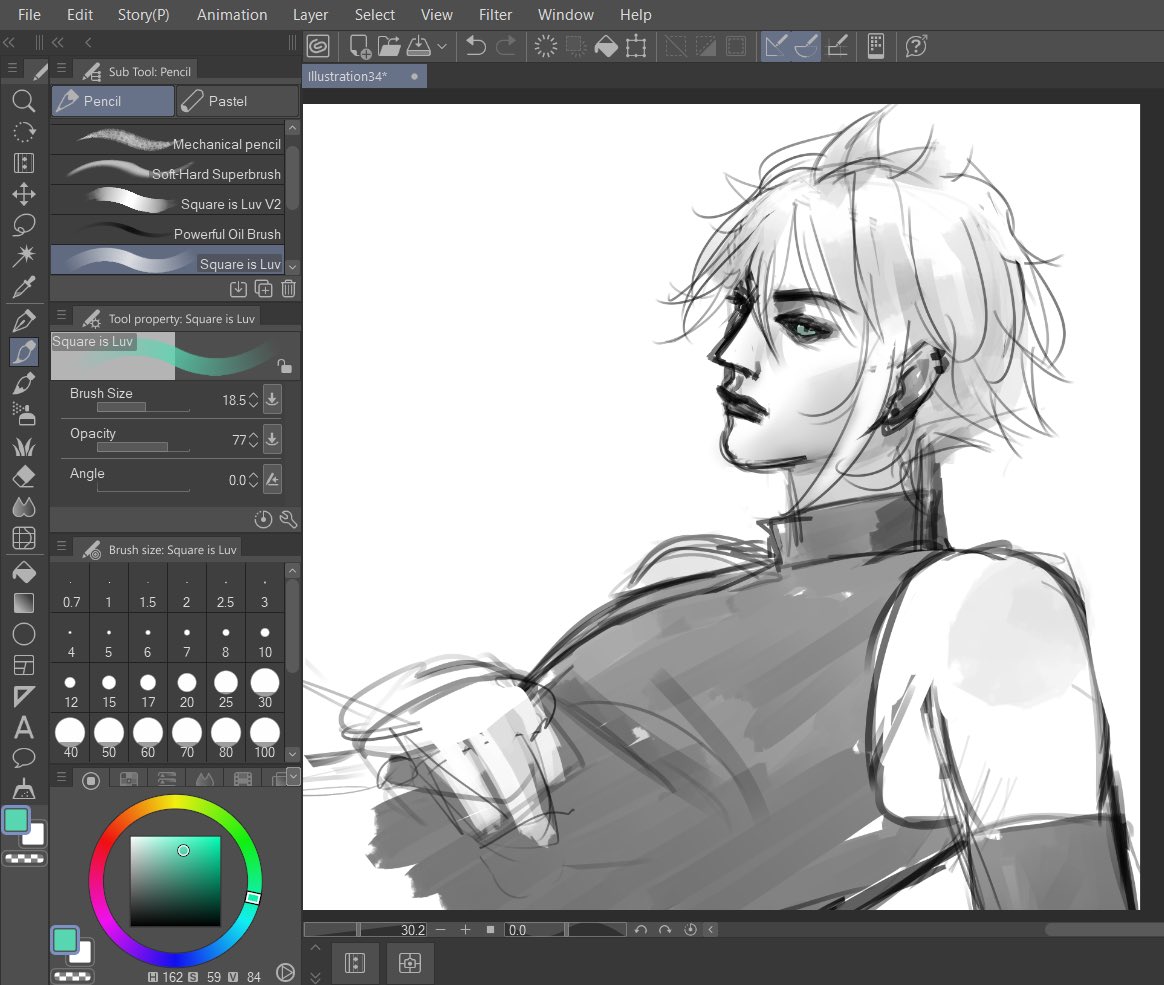Choose the Soft-Hard Superbrush
Screen dimensions: 1164x985
(168, 170)
